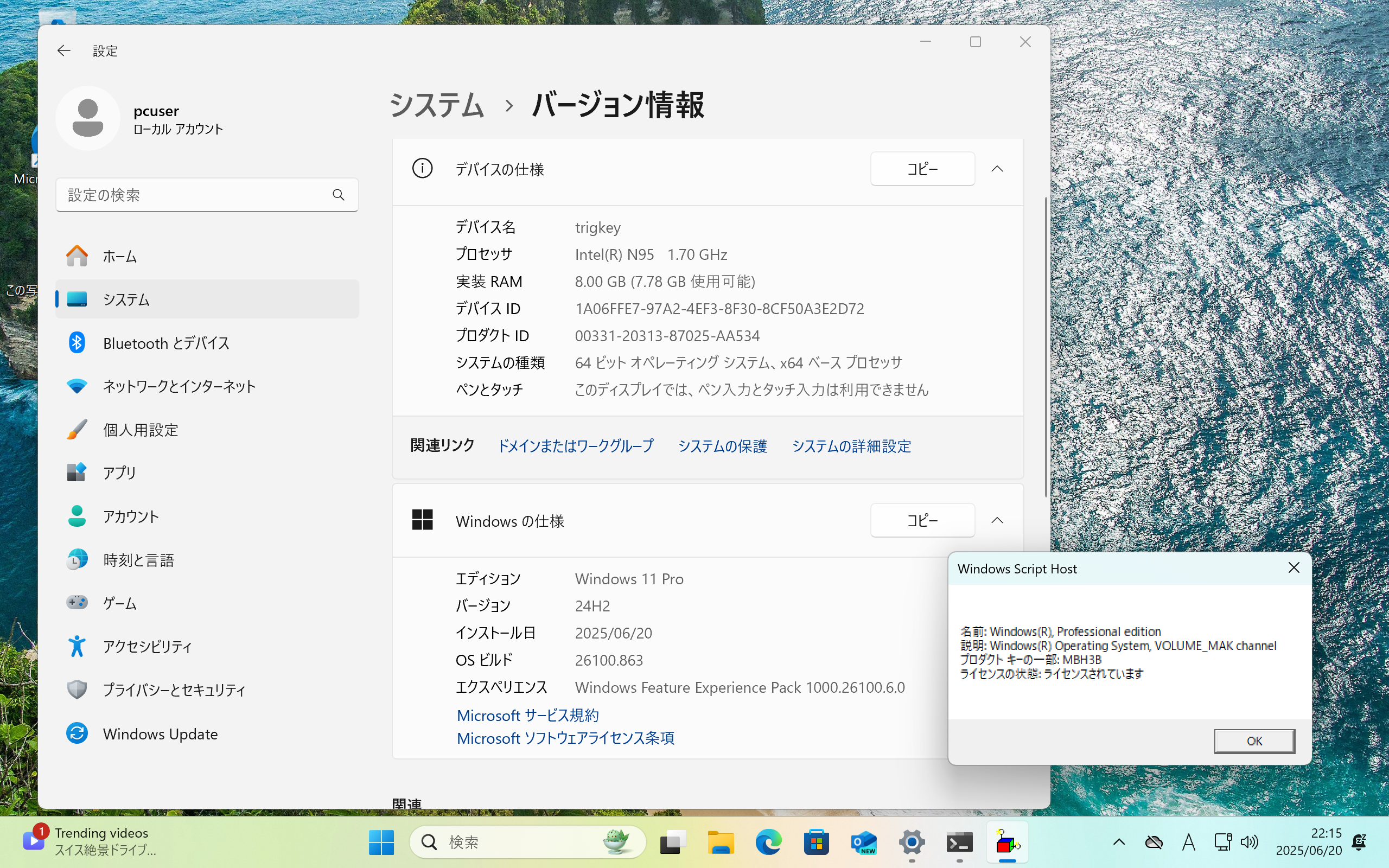
Task: Open Bluetooth とデバイス settings
Action: (207, 343)
